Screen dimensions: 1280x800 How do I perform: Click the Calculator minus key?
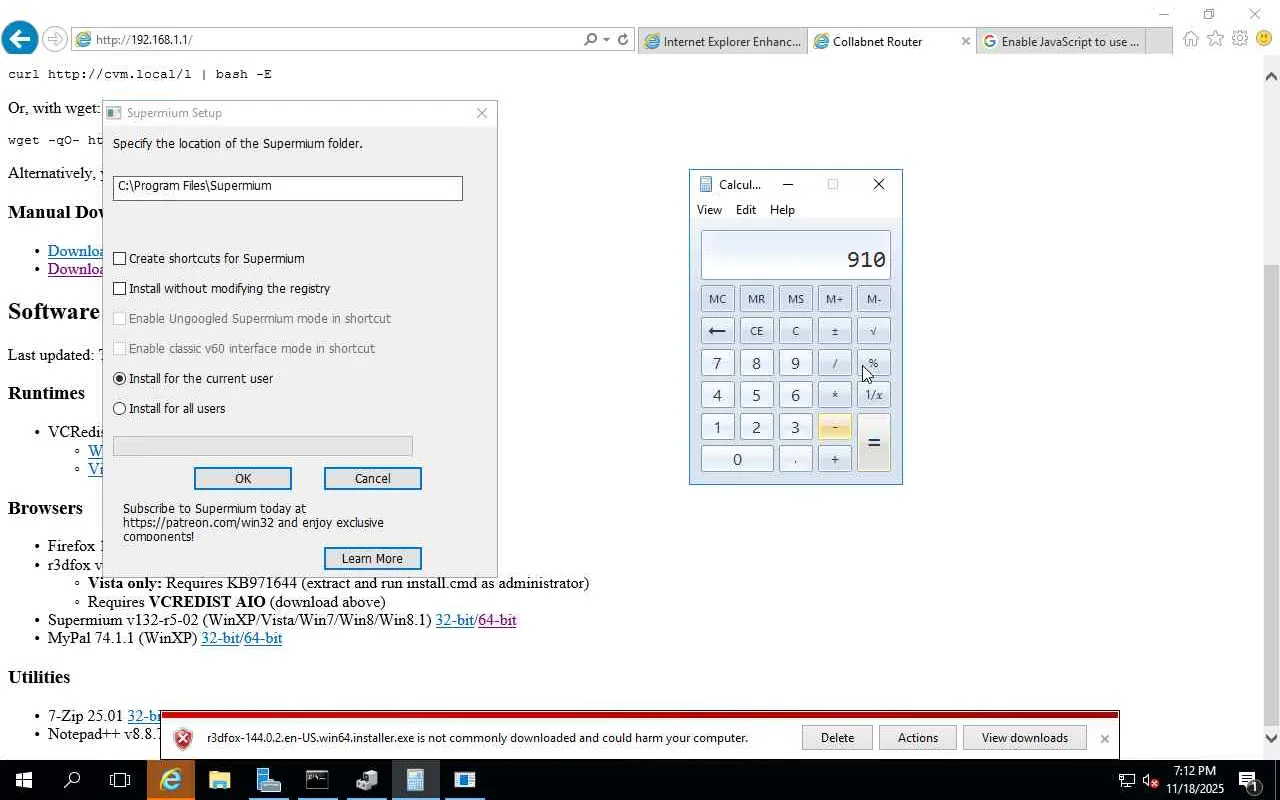coord(834,427)
